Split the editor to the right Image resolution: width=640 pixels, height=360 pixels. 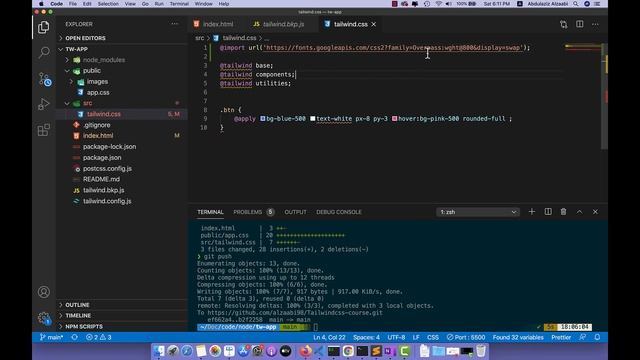pos(580,24)
